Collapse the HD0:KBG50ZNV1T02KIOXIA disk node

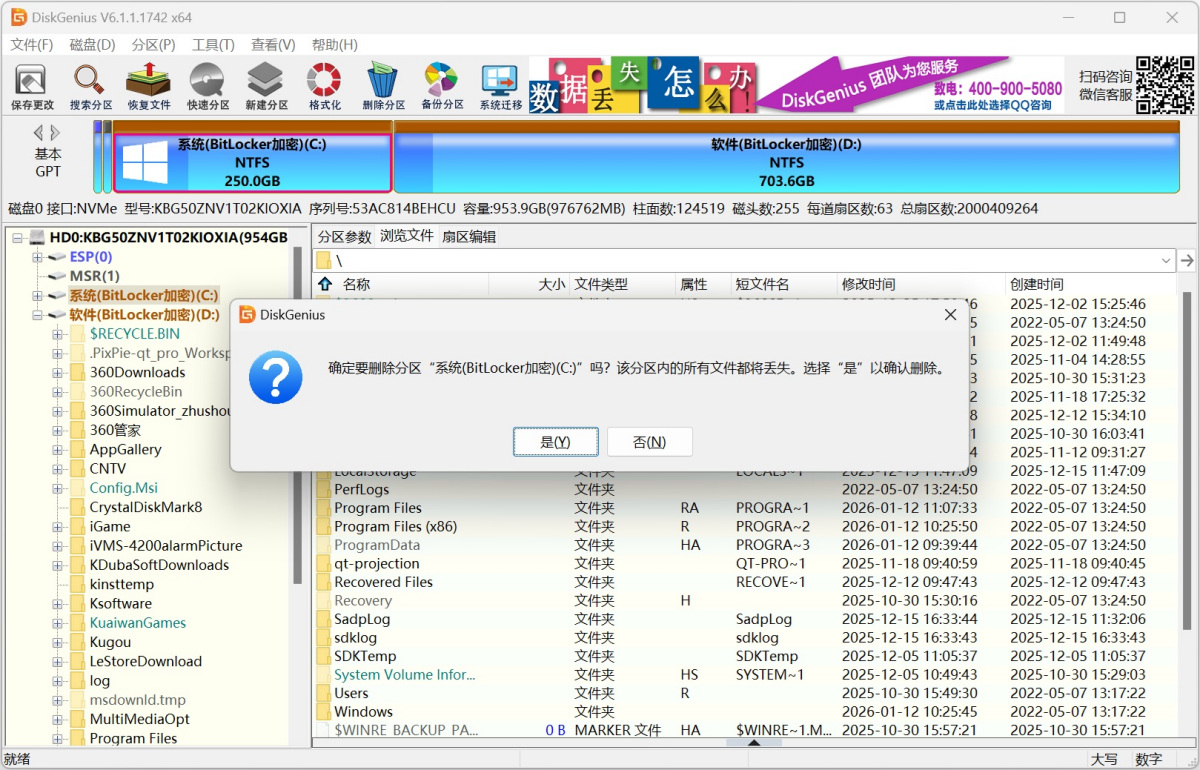18,238
